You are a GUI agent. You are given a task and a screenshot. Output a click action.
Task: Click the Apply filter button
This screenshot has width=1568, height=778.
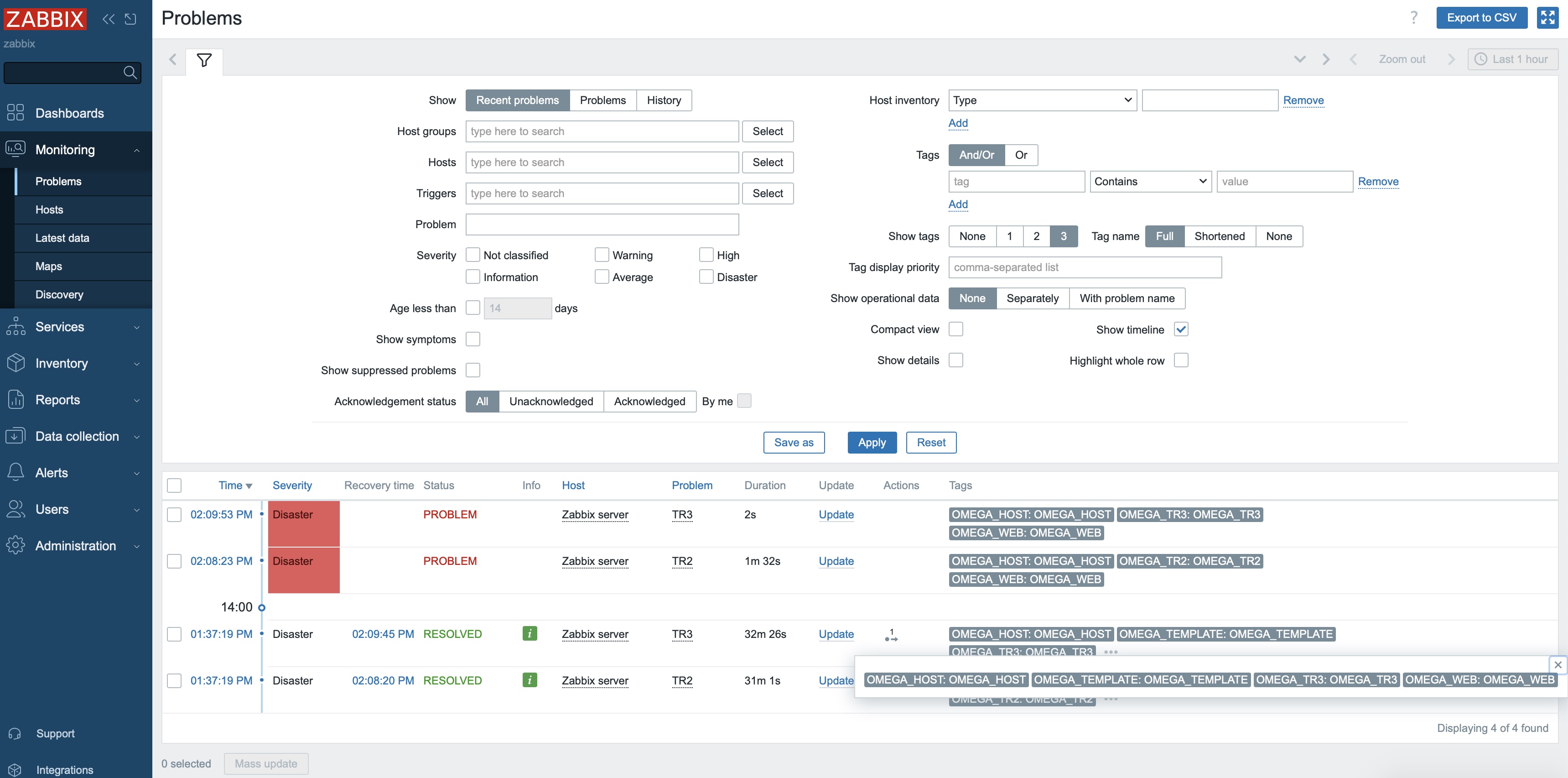click(872, 443)
